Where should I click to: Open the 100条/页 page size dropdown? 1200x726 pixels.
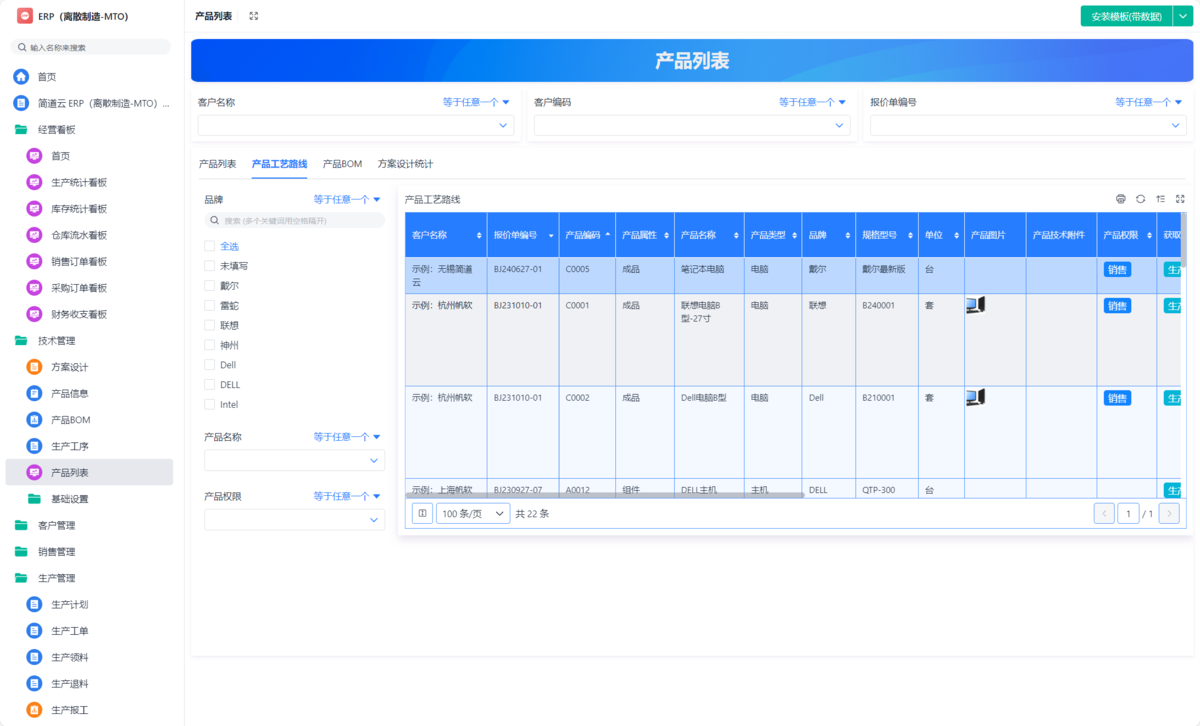(x=473, y=513)
